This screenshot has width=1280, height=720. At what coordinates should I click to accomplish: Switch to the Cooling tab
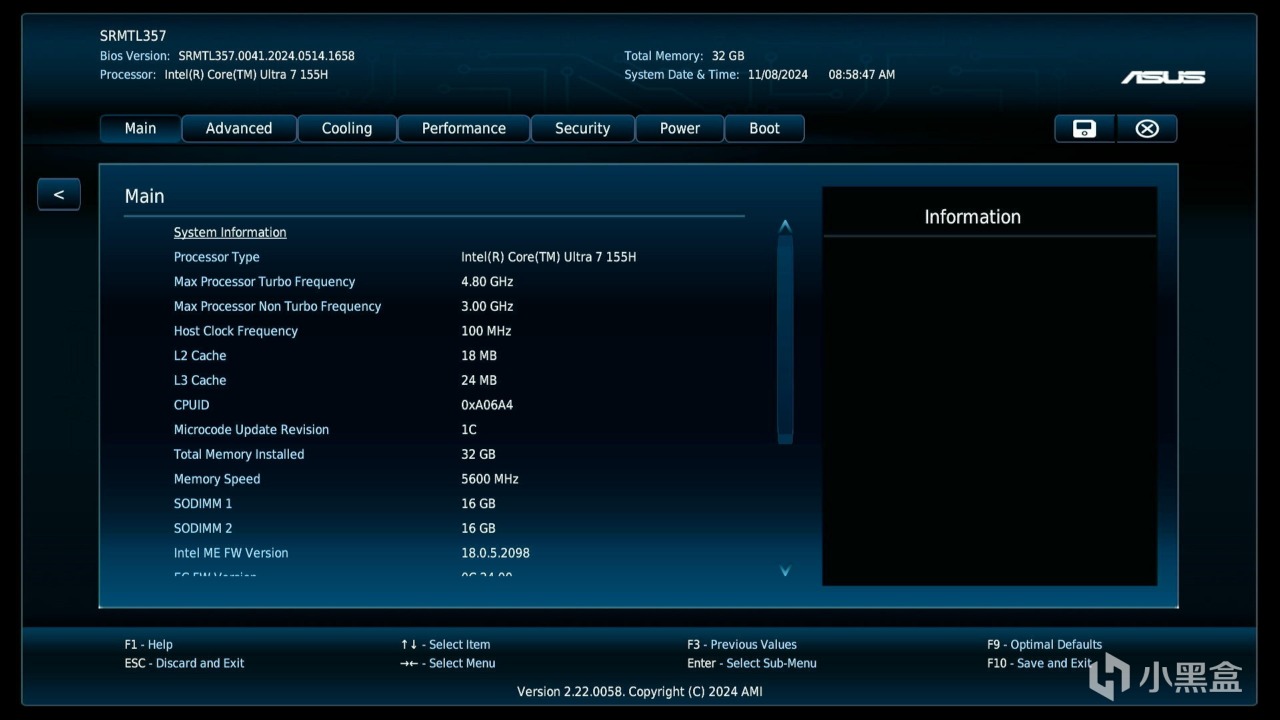tap(347, 128)
